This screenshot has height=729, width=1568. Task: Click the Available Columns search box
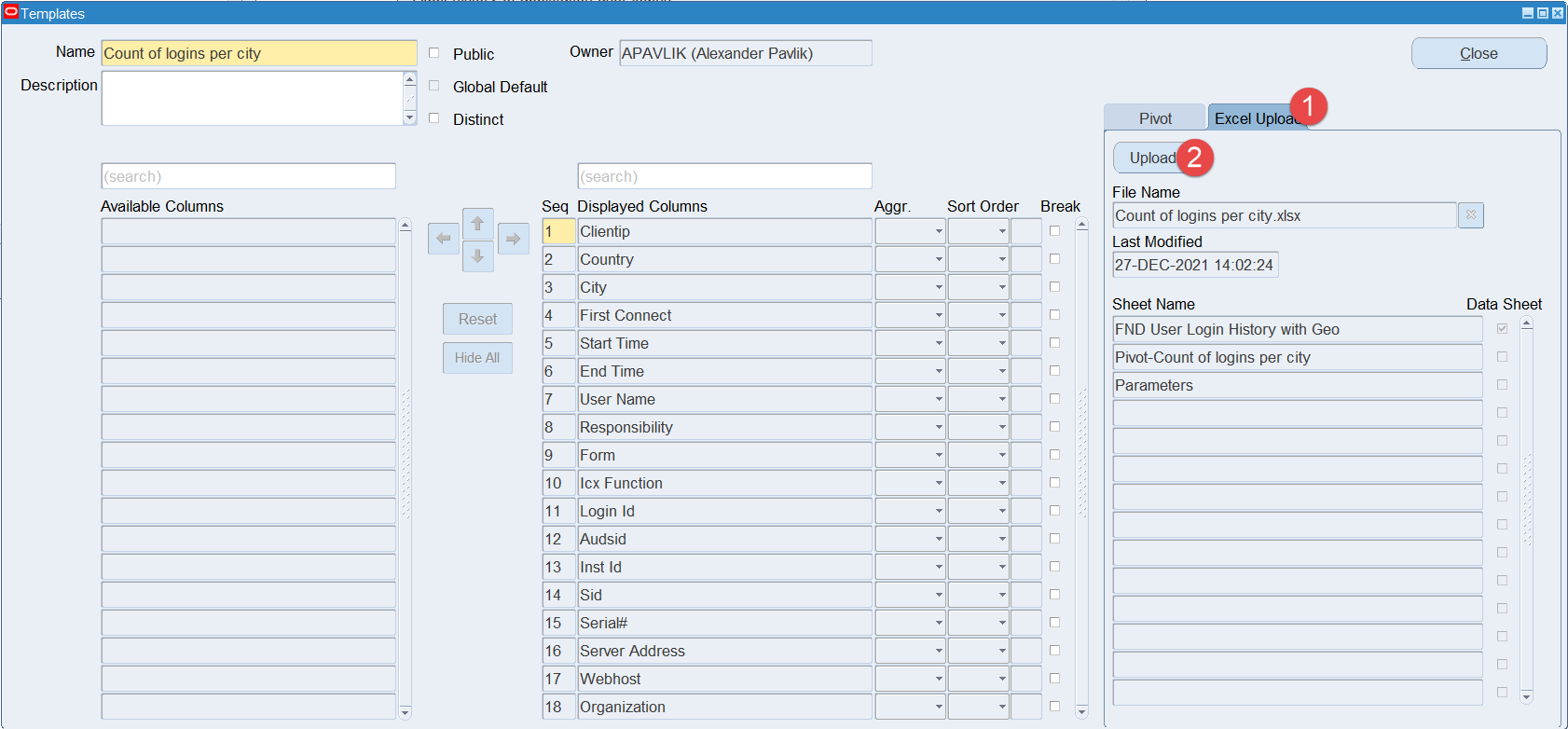(248, 176)
